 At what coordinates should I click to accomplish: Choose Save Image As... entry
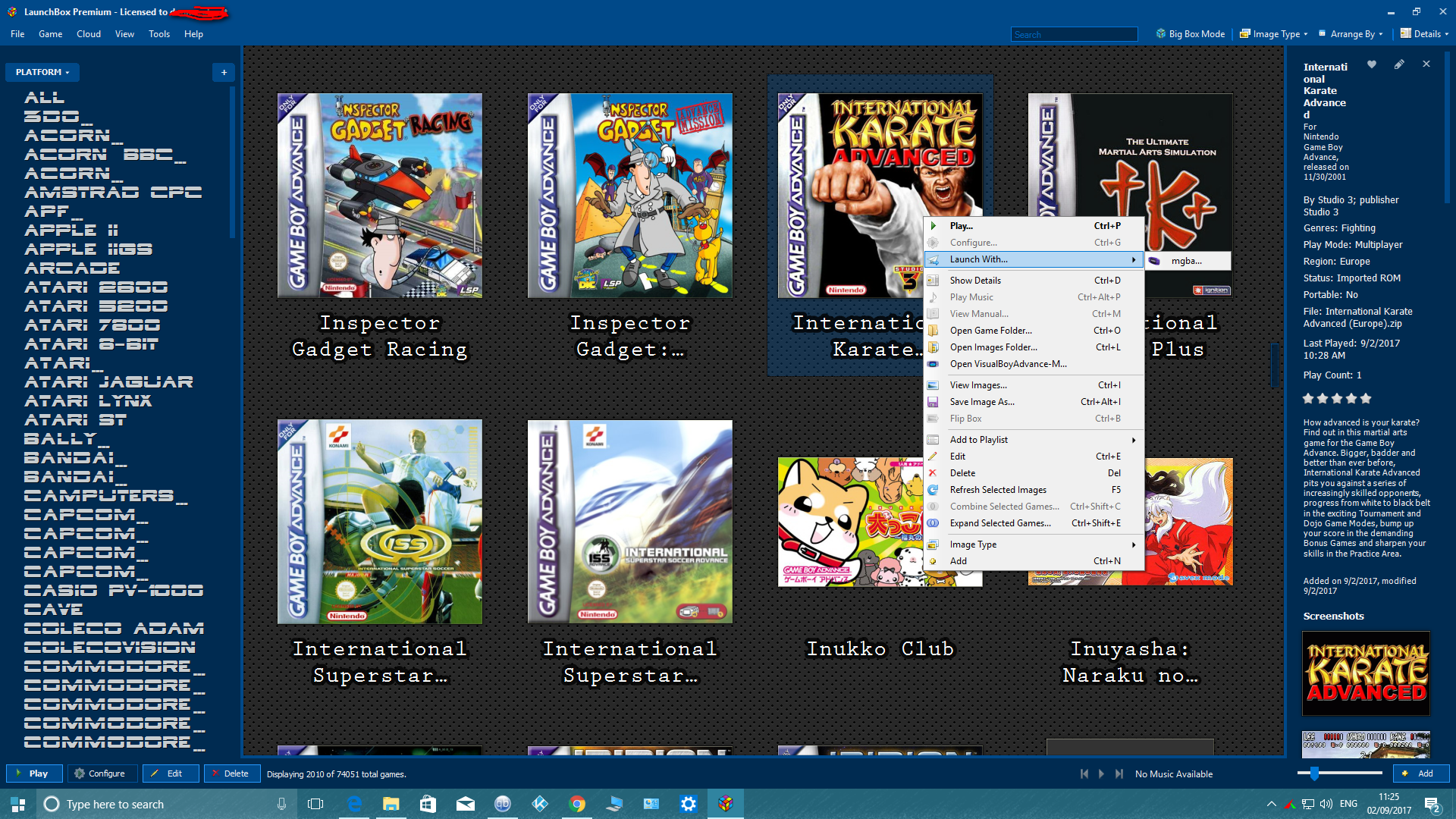click(x=1034, y=402)
